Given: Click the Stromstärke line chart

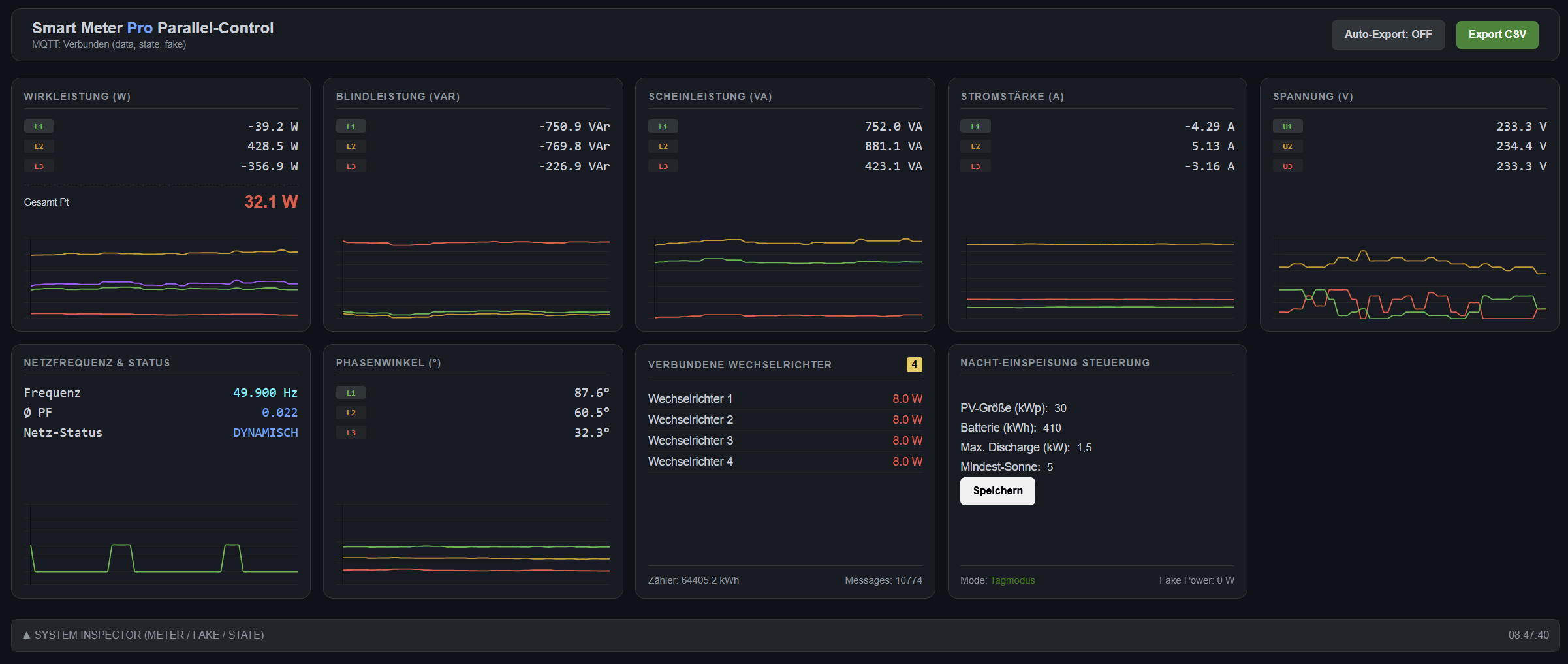Looking at the screenshot, I should [1097, 277].
